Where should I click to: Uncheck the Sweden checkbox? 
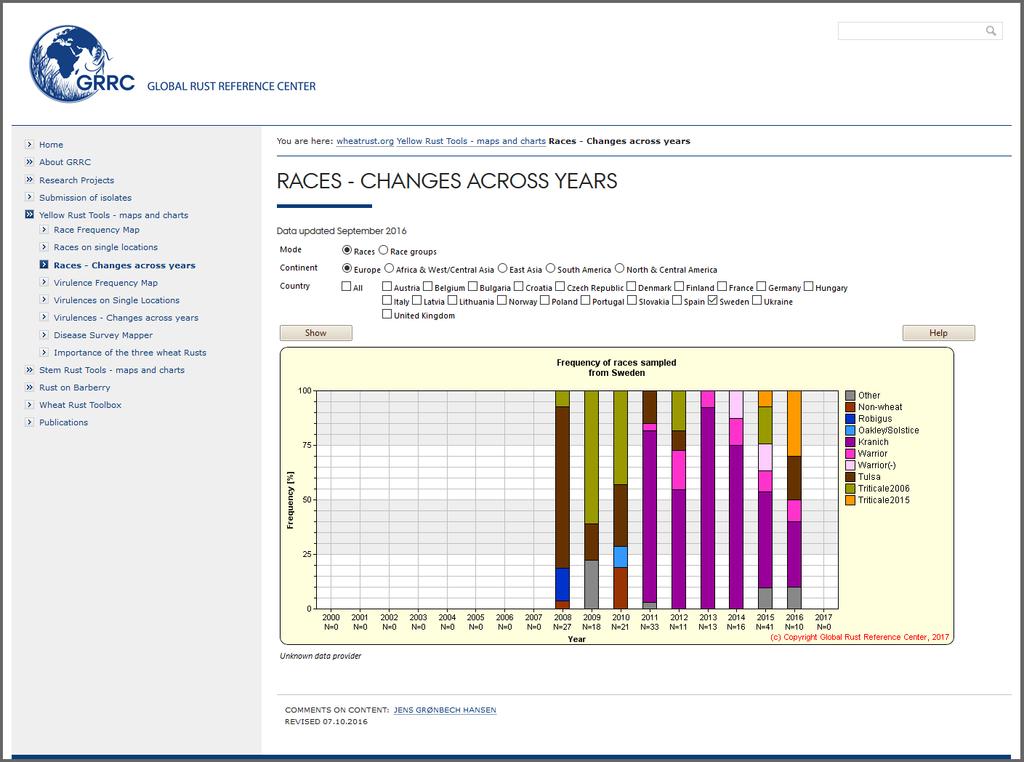point(712,300)
